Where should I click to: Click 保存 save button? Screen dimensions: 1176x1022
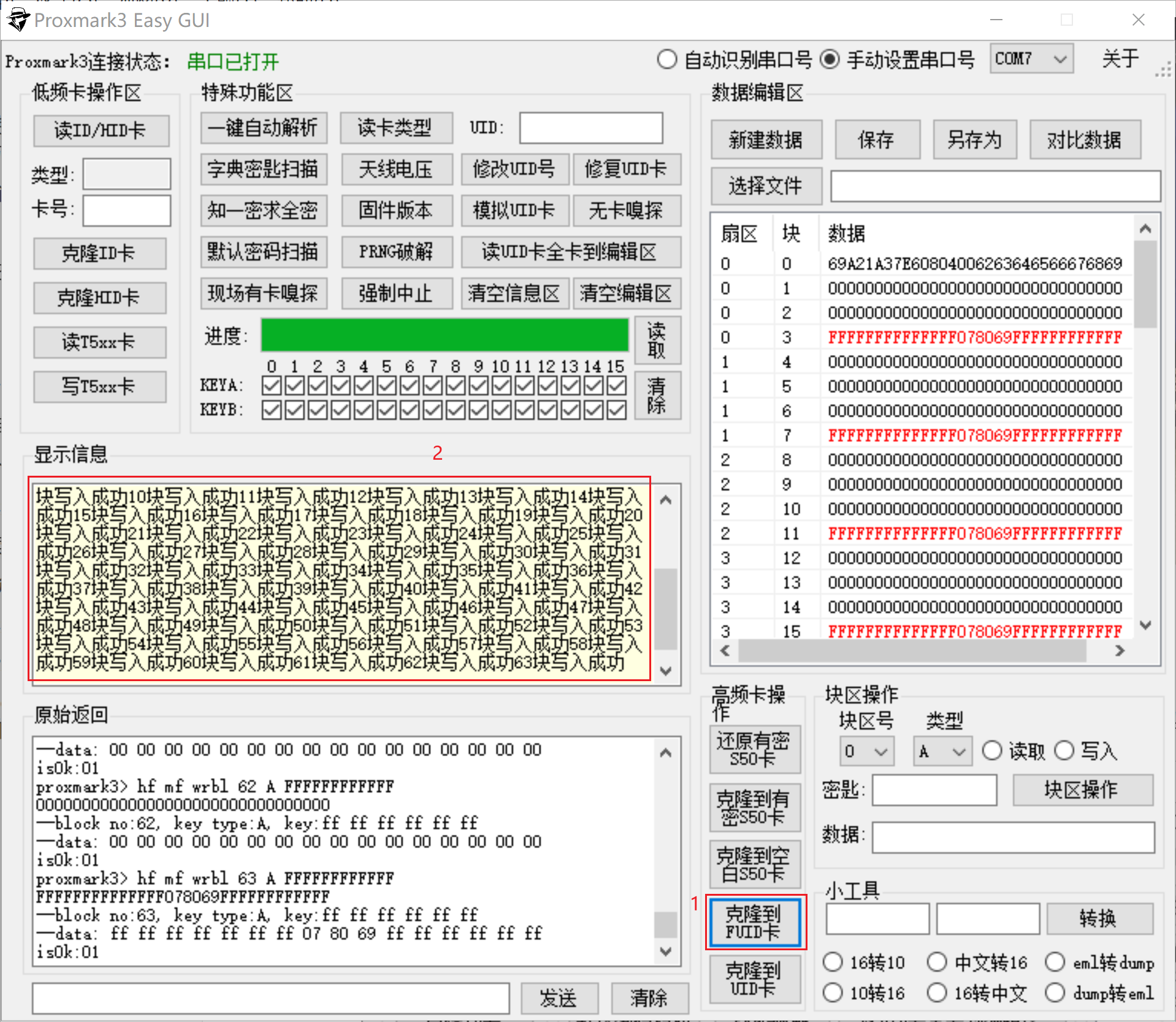[x=877, y=140]
